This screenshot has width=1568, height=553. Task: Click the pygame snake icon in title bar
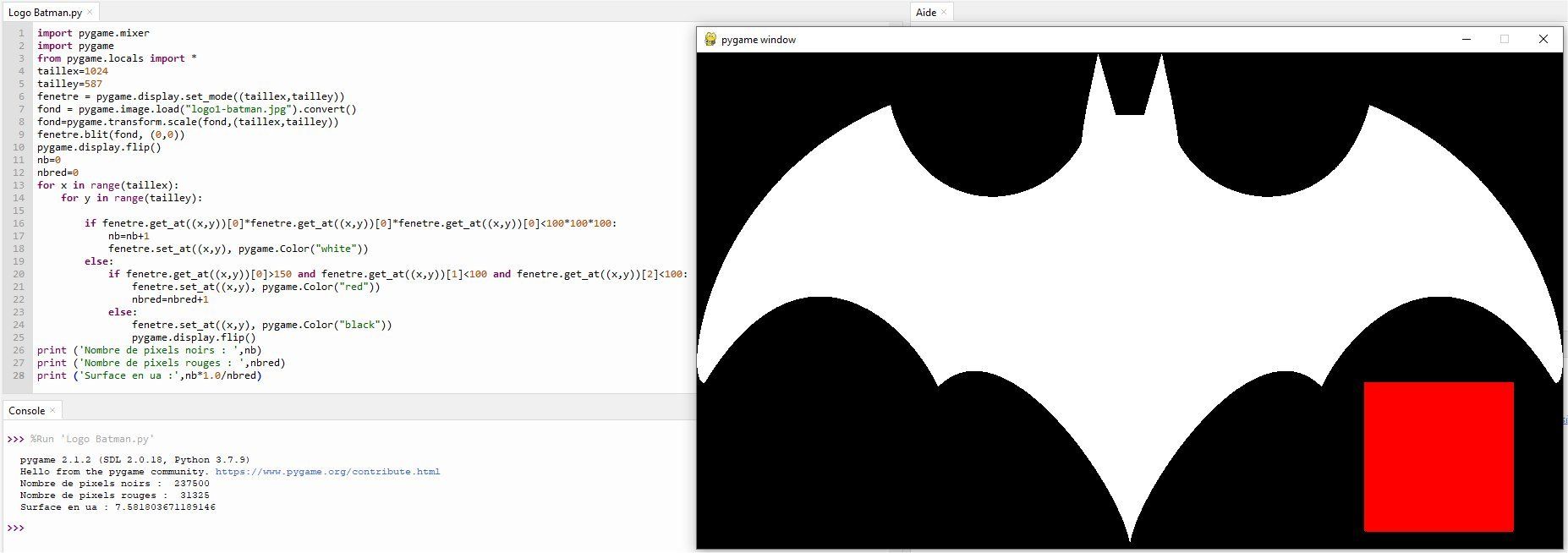[710, 39]
